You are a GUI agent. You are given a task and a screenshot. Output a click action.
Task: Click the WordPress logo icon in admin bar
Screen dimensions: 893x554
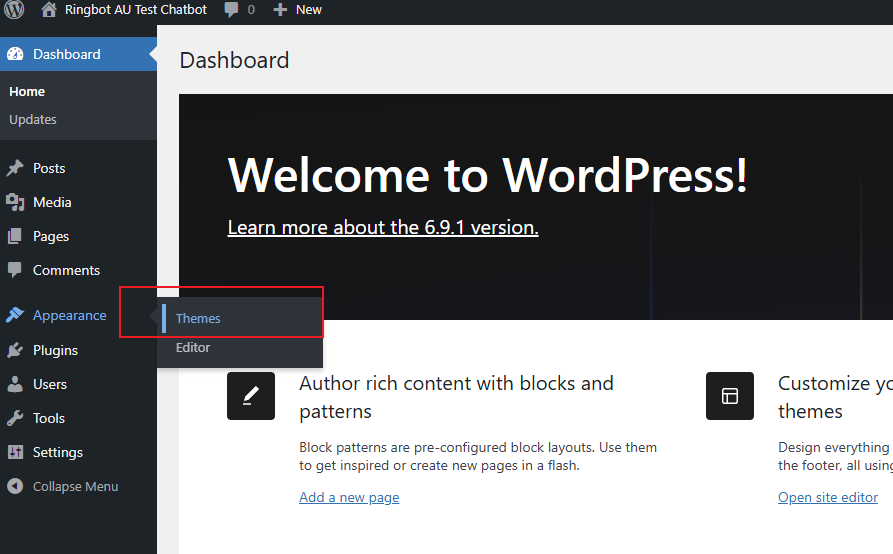tap(15, 9)
